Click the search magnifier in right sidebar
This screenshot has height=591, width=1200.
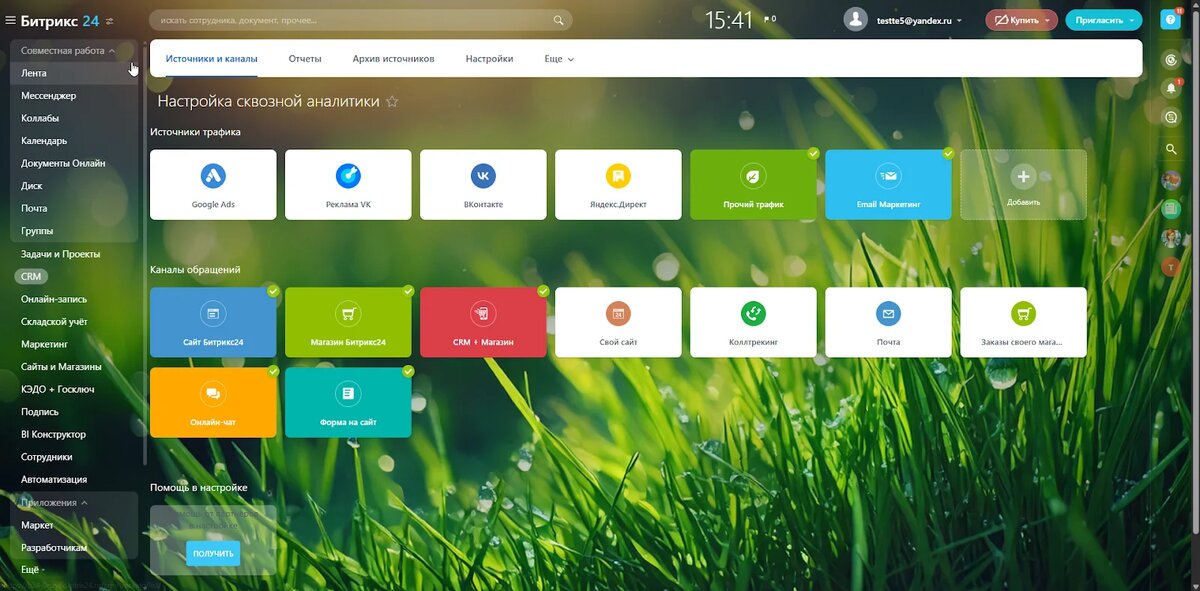point(1171,149)
